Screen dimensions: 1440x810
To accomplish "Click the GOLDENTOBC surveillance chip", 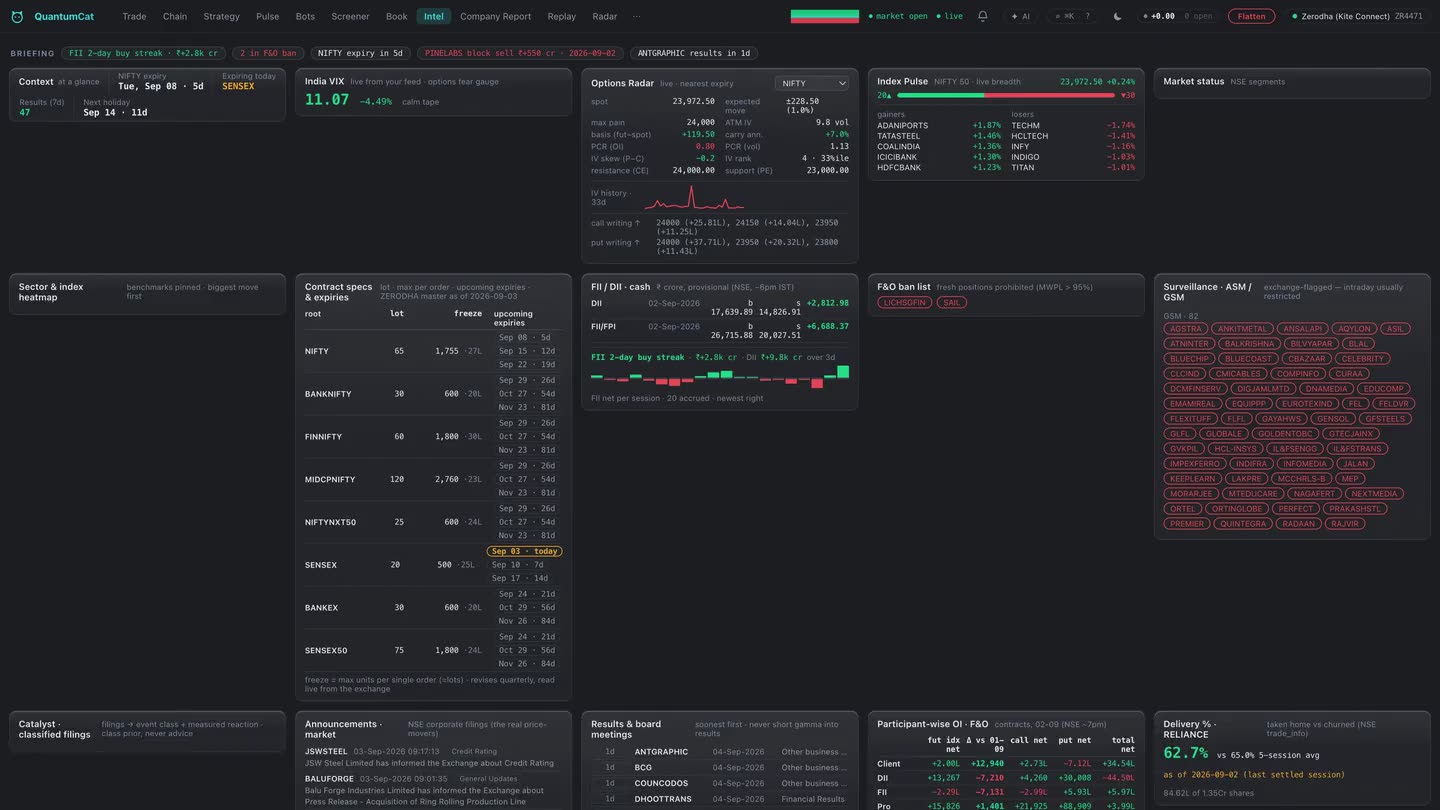I will click(1285, 434).
